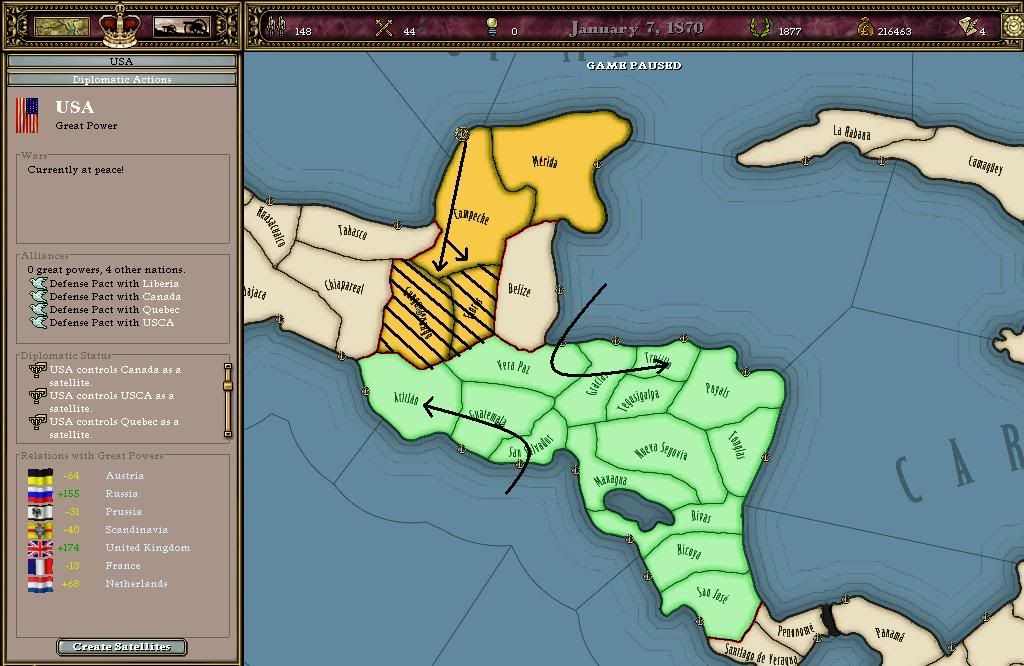The image size is (1024, 666).
Task: Click the Currently at peace! text
Action: 75,170
